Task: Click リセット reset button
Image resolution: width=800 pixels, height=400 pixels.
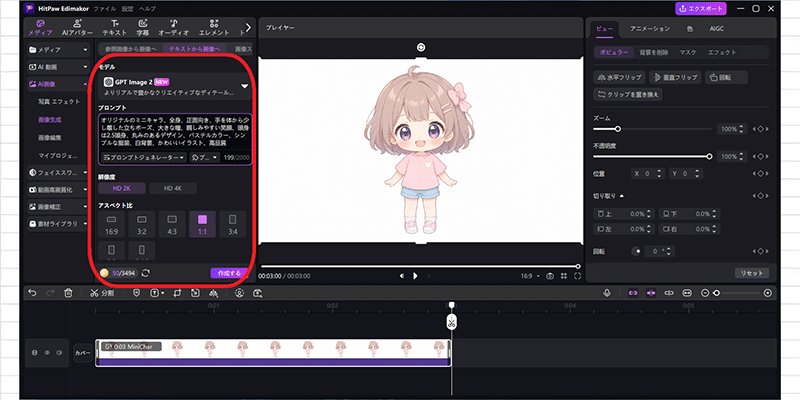Action: click(752, 273)
